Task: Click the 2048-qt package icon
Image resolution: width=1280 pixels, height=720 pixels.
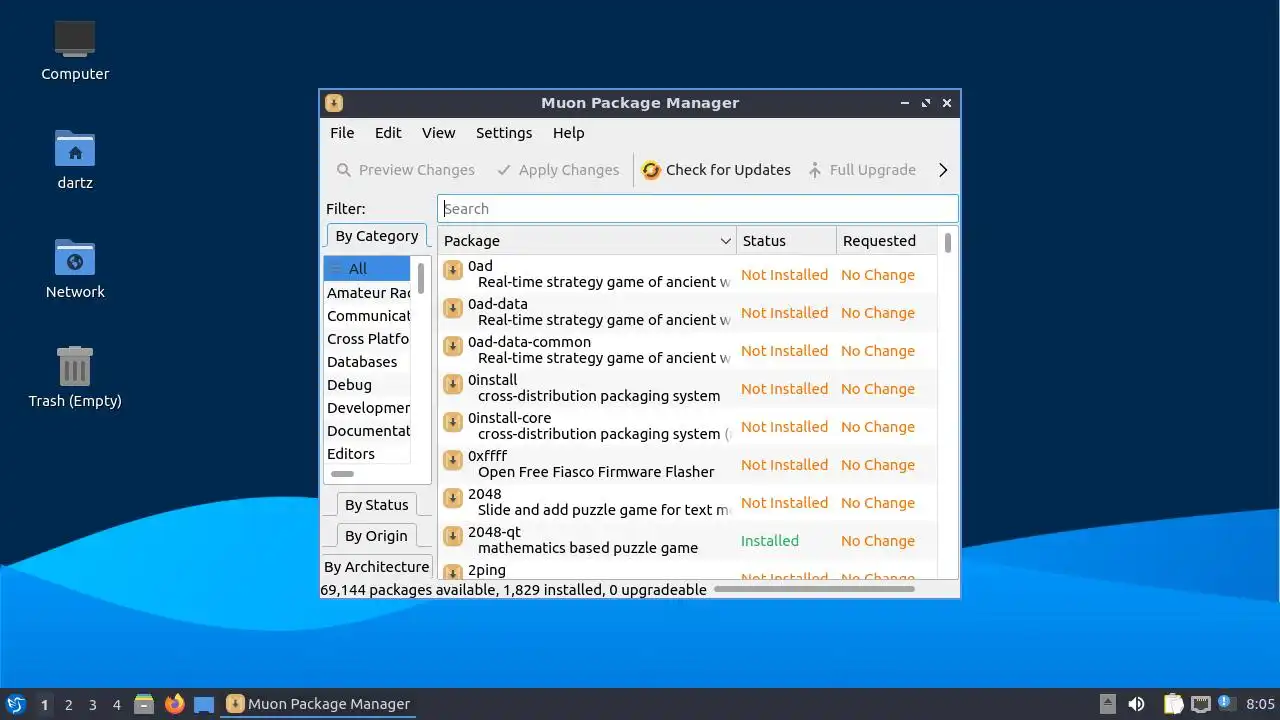Action: [x=453, y=537]
